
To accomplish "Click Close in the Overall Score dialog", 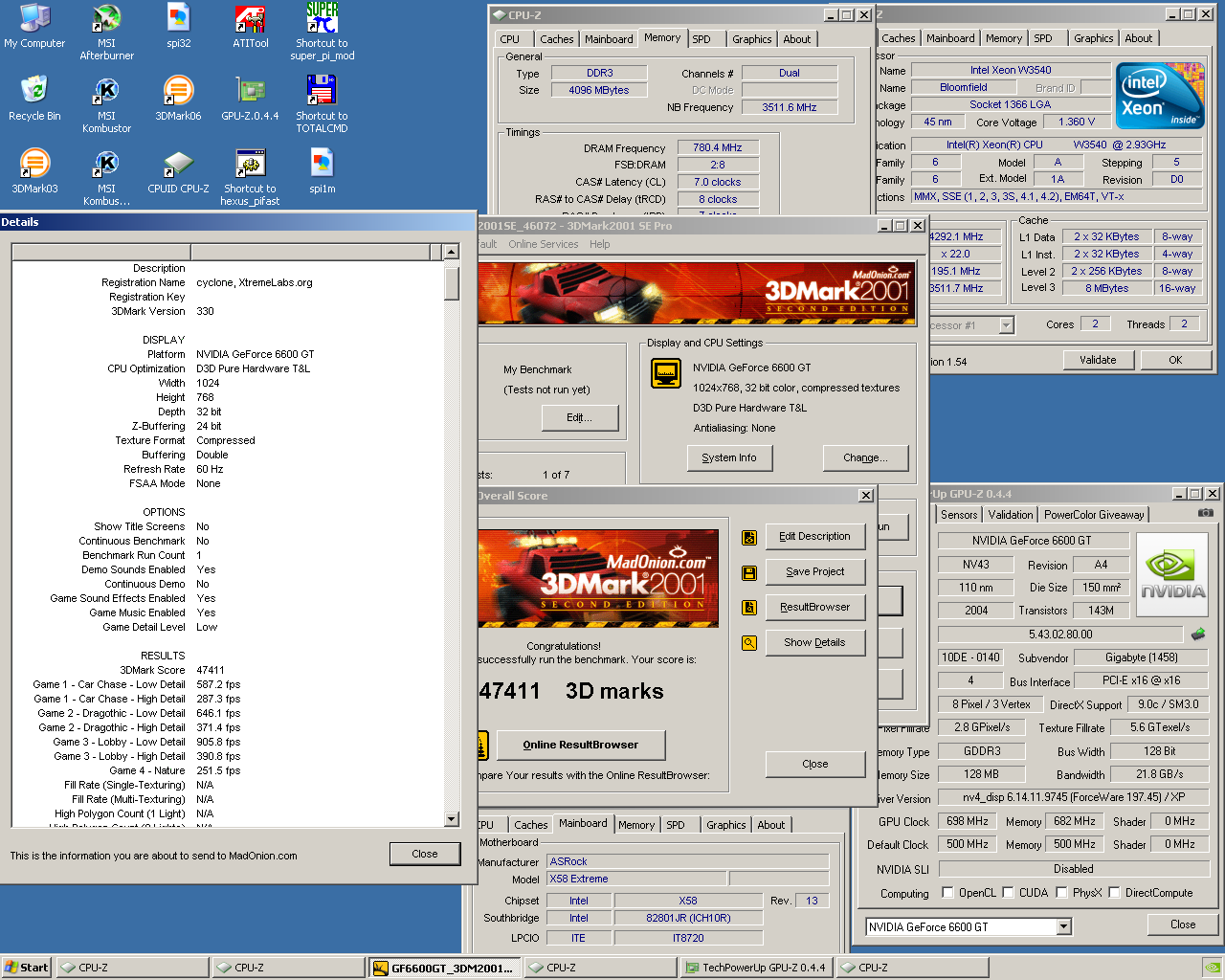I will pos(815,764).
